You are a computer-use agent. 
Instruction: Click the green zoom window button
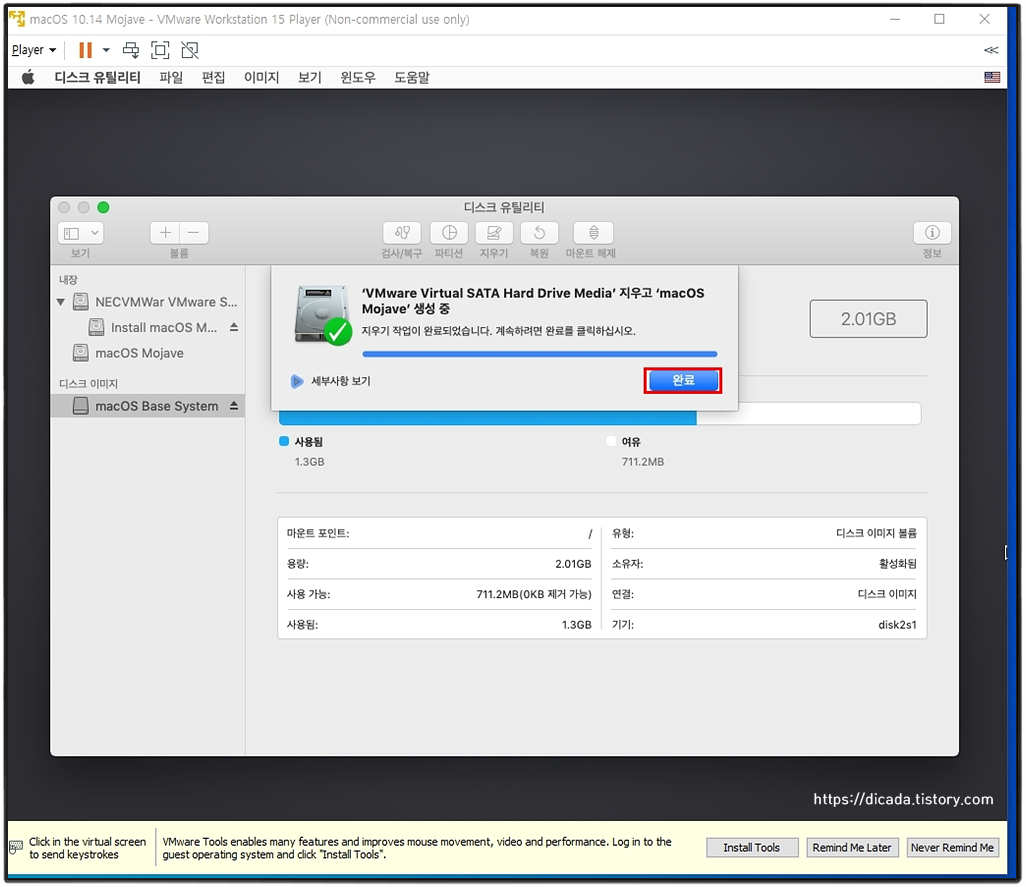(x=103, y=207)
